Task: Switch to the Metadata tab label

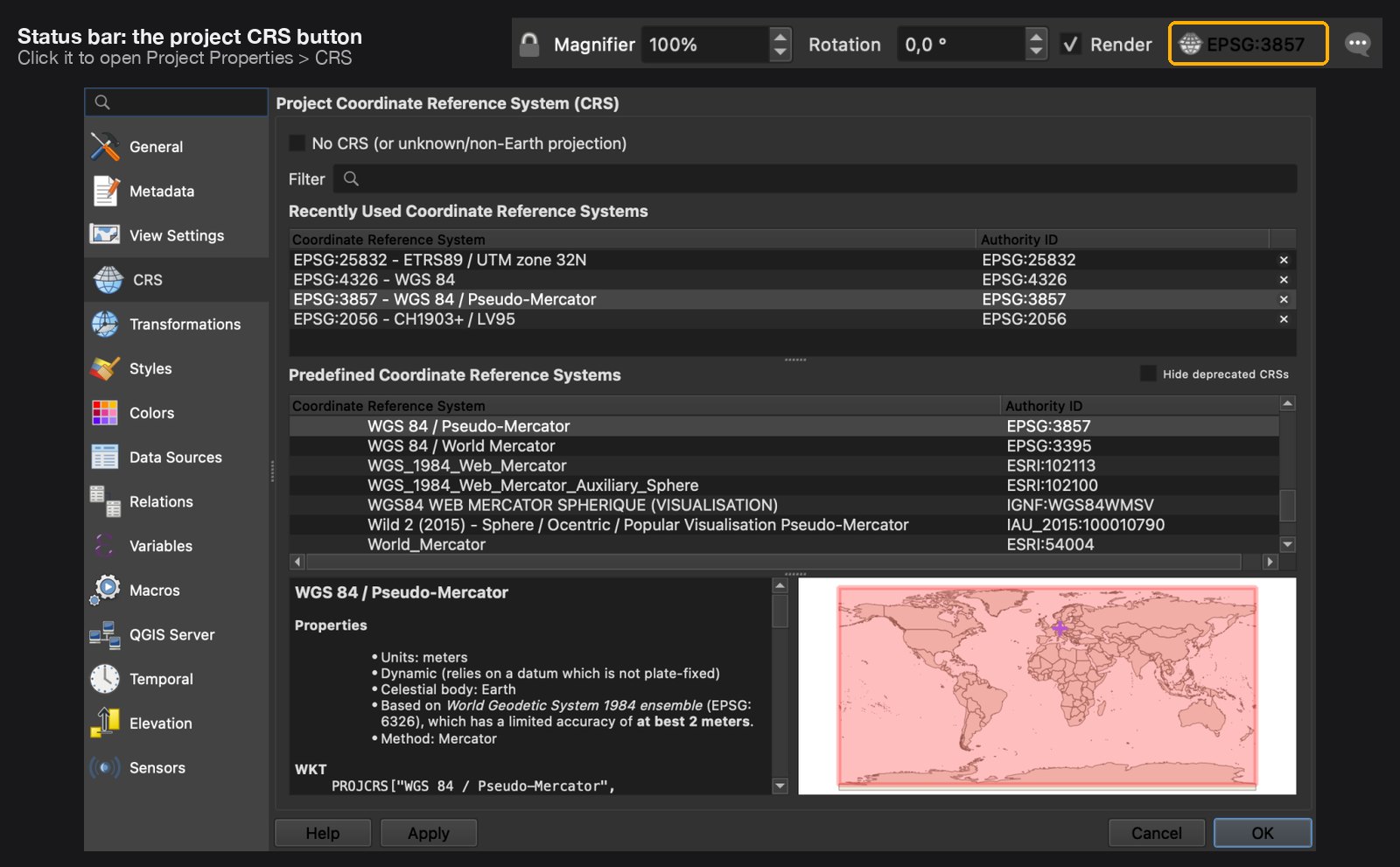Action: [162, 191]
